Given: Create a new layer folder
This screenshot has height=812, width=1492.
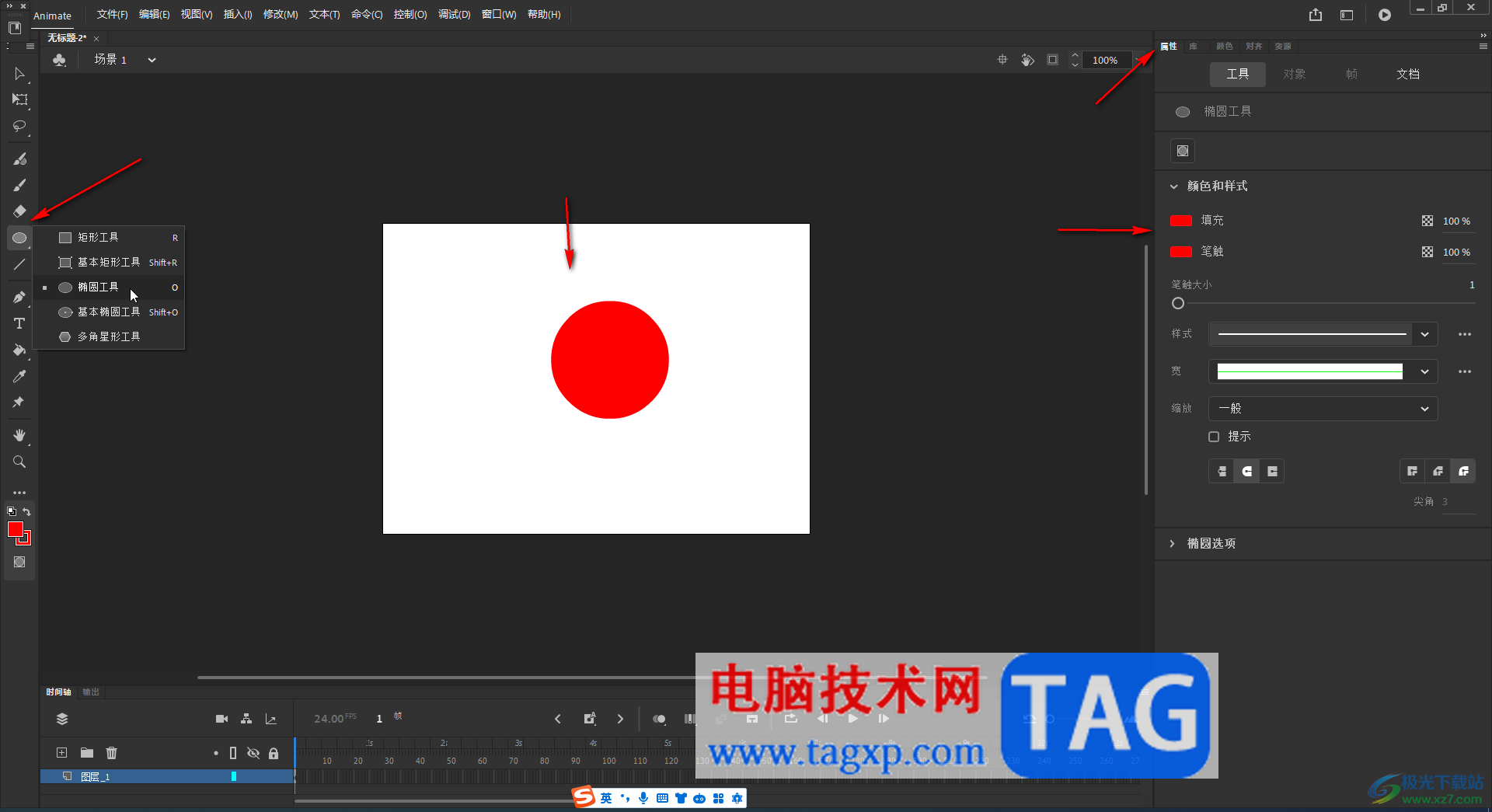Looking at the screenshot, I should 87,752.
